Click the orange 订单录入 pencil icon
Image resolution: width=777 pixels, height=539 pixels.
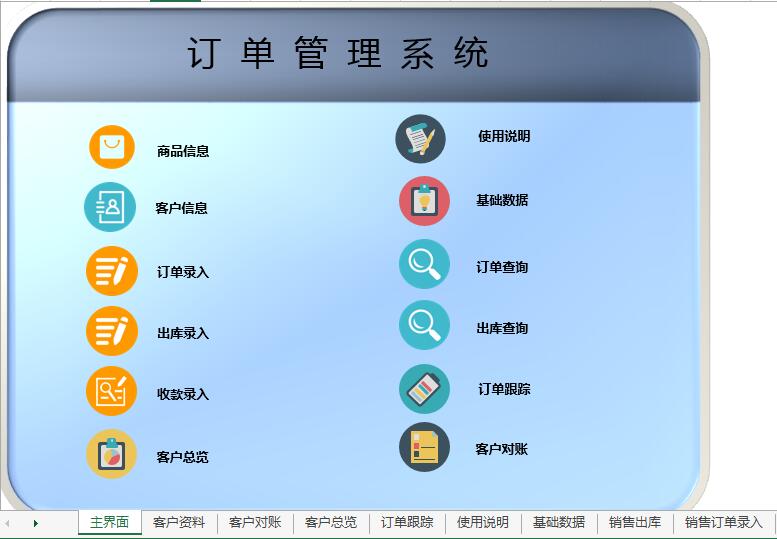[111, 270]
